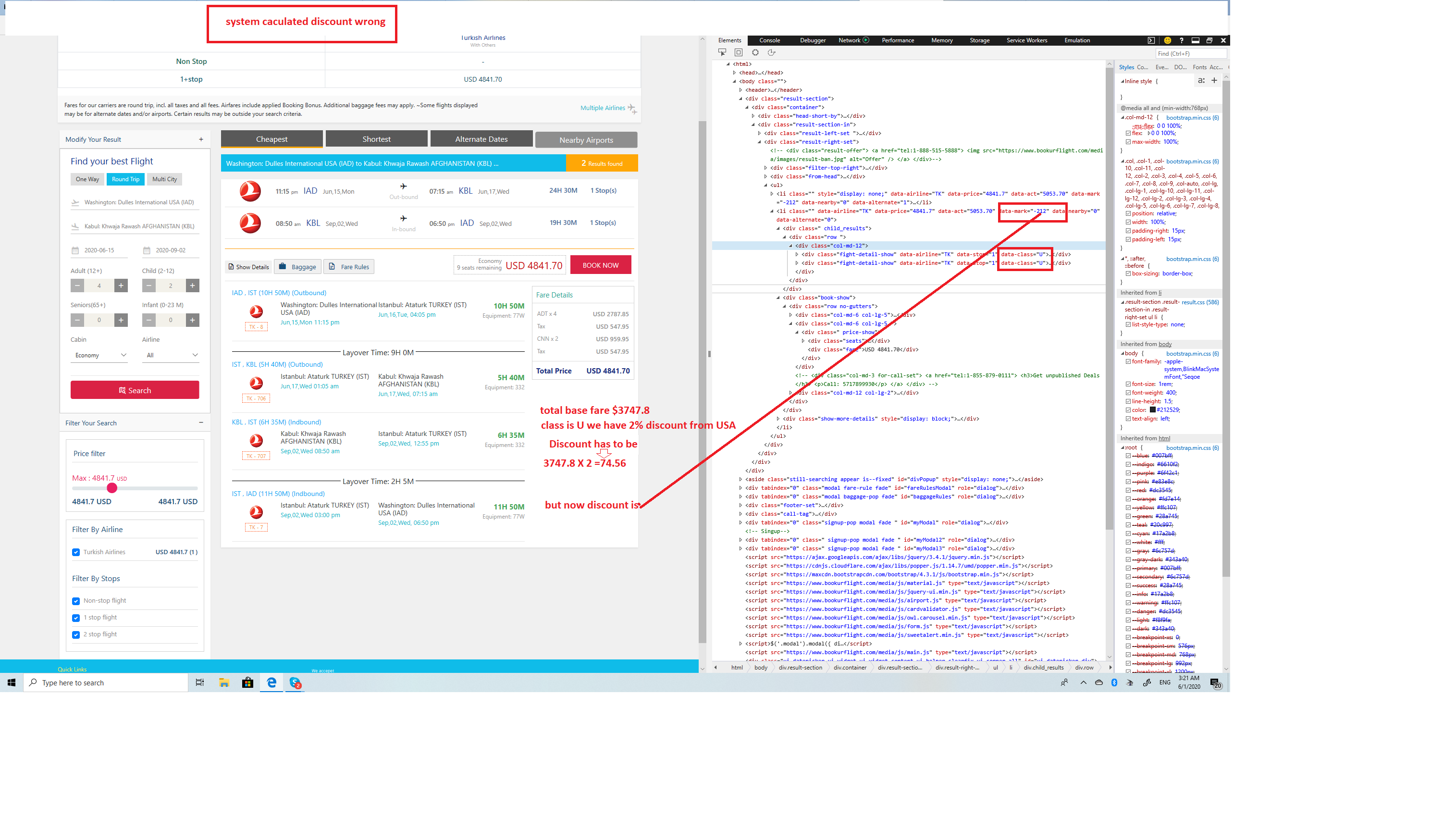Select element picker icon in DevTools
Screen dimensions: 1456x819
(722, 52)
